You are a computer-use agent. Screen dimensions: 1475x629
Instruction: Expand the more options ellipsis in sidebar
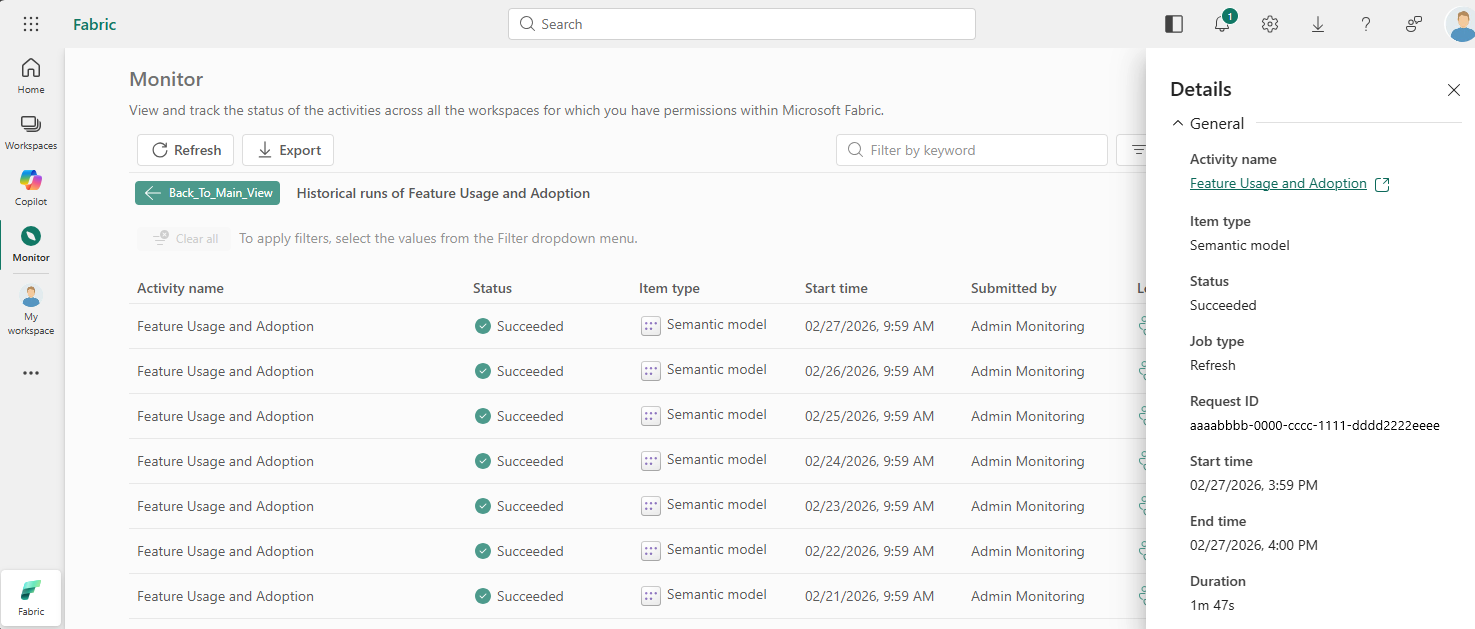31,373
